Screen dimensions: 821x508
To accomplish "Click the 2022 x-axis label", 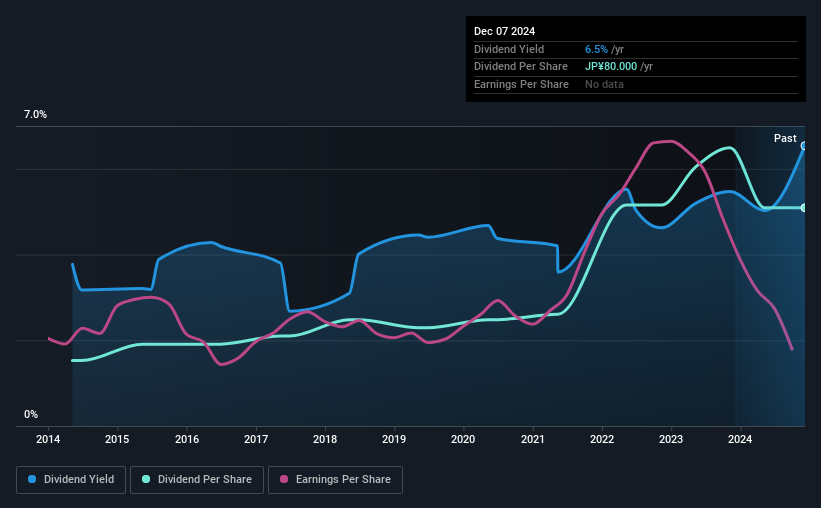I will click(602, 439).
